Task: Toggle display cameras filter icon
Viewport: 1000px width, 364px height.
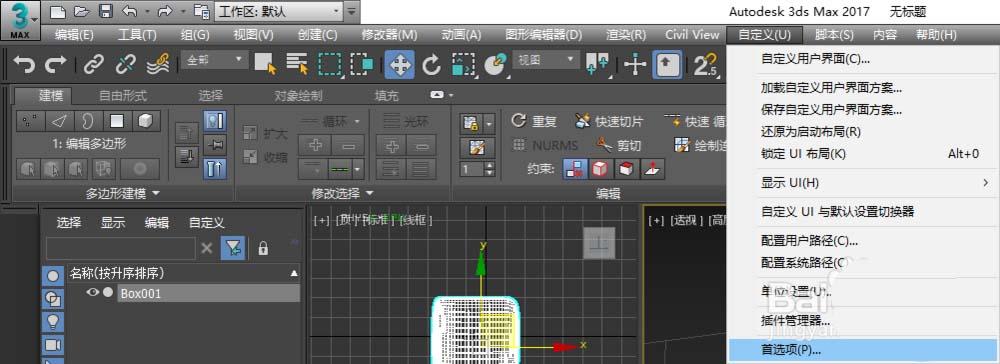Action: point(53,344)
